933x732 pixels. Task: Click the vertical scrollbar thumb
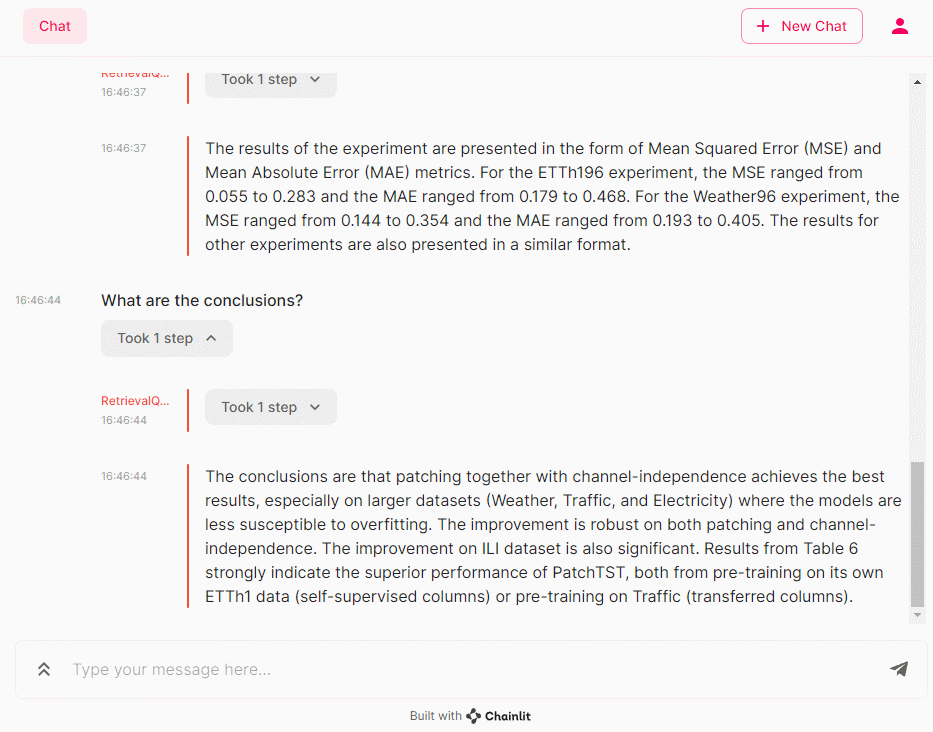pyautogui.click(x=918, y=533)
